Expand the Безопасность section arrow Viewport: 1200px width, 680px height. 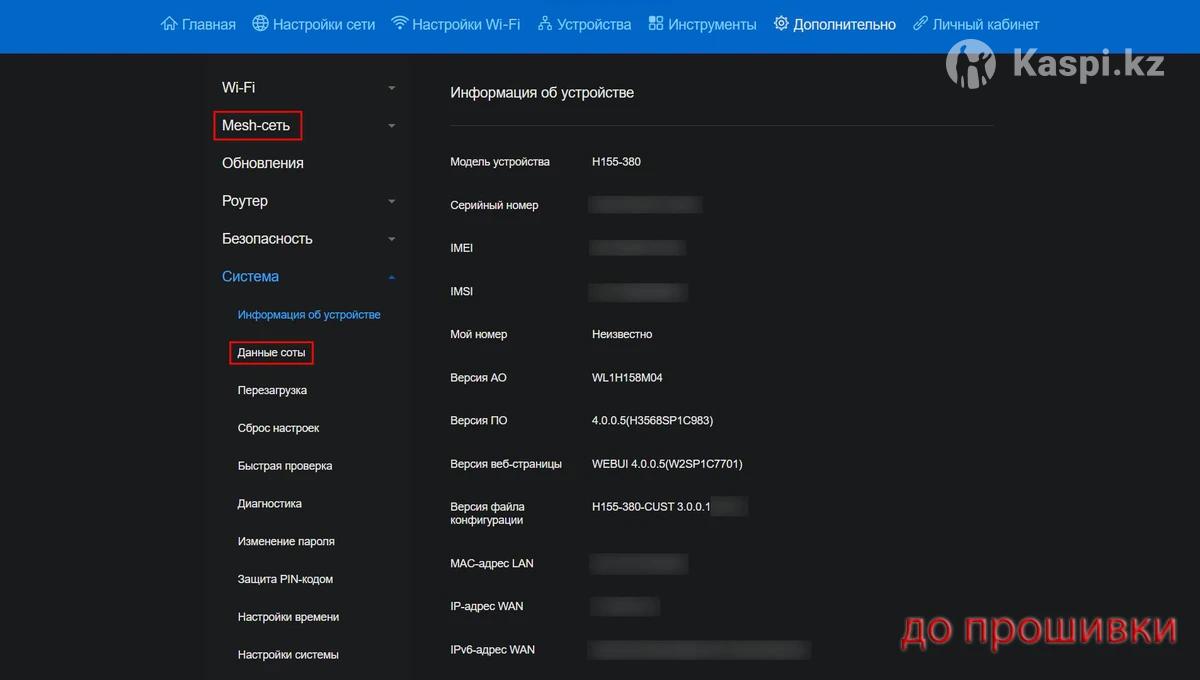pyautogui.click(x=392, y=239)
